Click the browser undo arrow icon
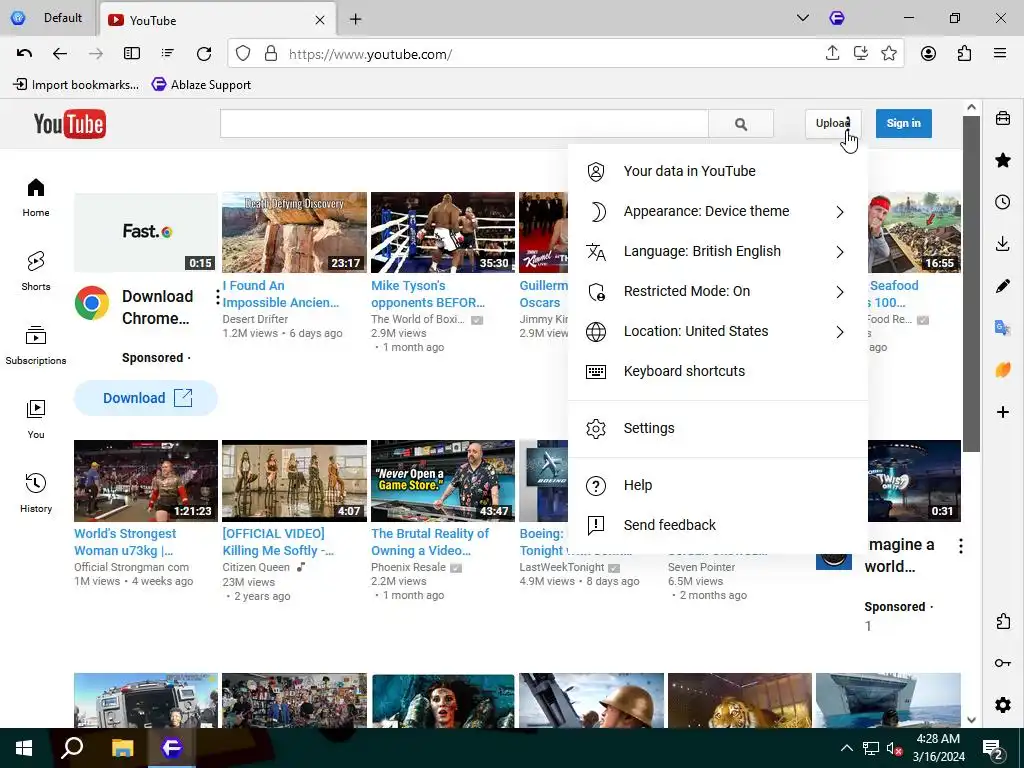 pyautogui.click(x=24, y=54)
